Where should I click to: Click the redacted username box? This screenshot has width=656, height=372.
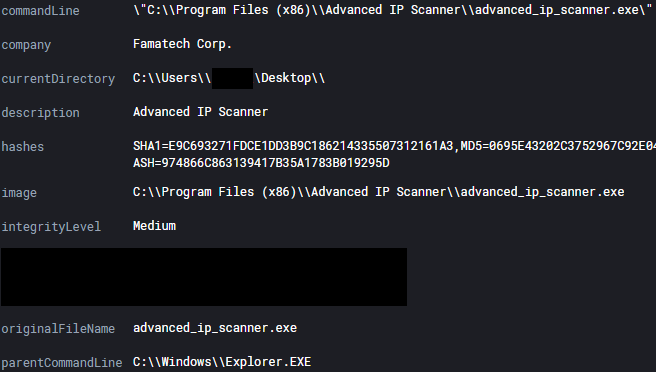coord(232,78)
